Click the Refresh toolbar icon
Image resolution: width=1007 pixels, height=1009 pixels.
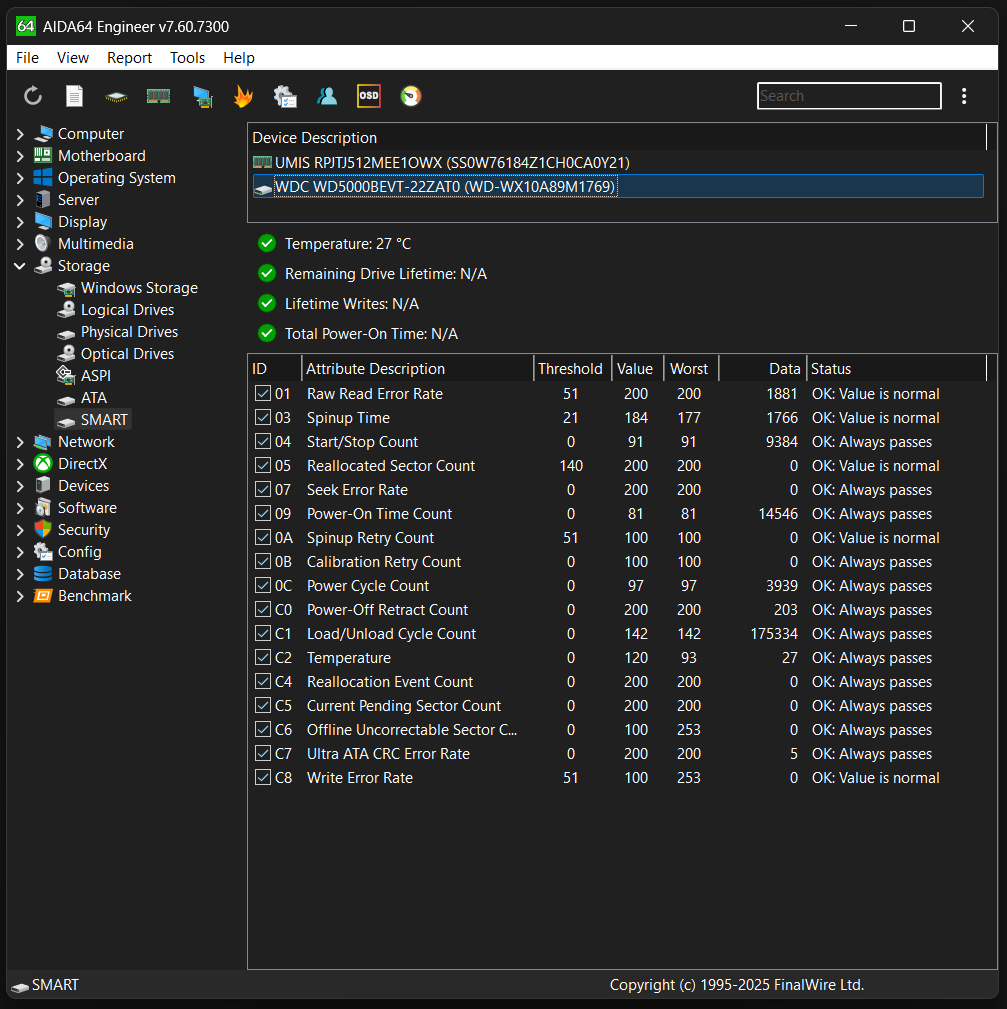33,96
